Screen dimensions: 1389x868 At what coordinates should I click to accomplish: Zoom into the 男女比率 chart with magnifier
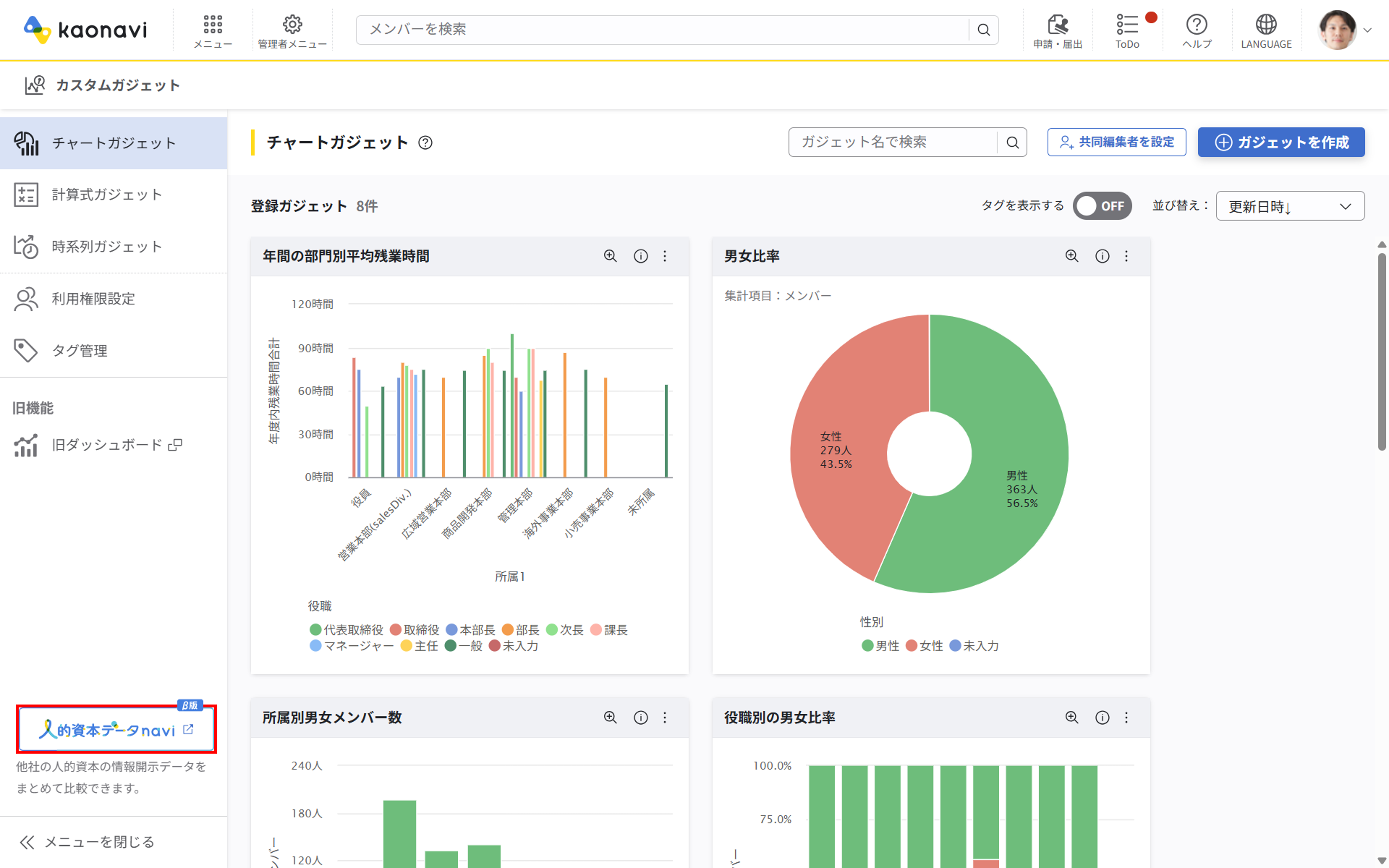[x=1072, y=256]
